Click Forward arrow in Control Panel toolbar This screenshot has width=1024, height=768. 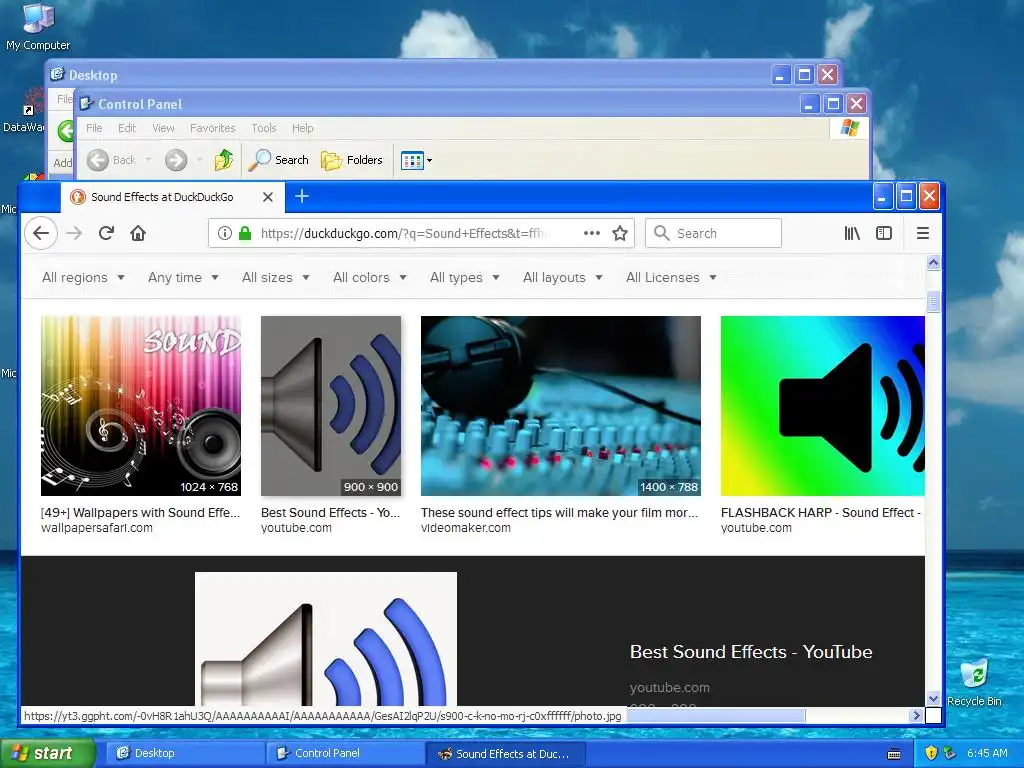(176, 160)
